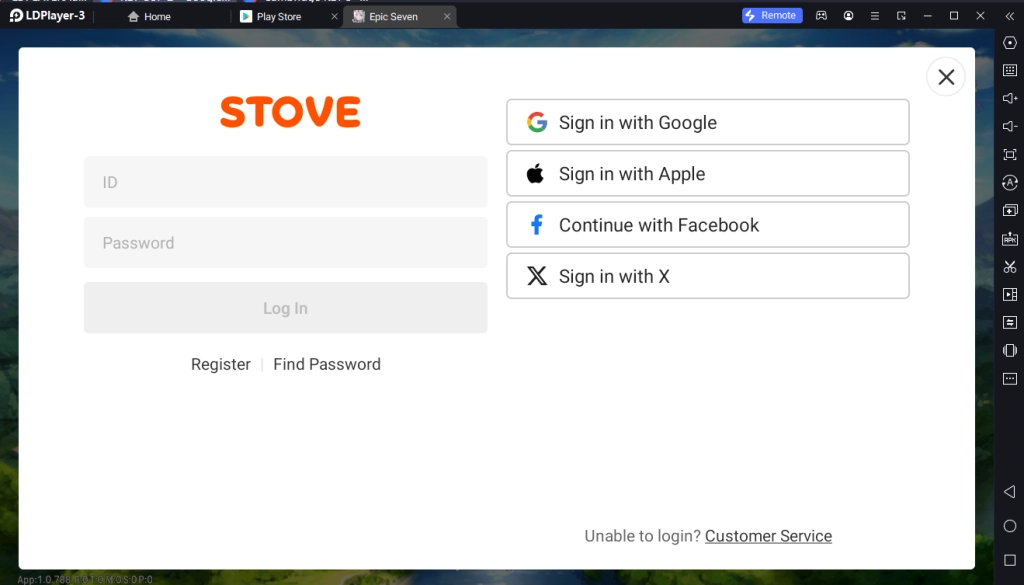
Task: Open the Find Password link
Action: pyautogui.click(x=327, y=364)
